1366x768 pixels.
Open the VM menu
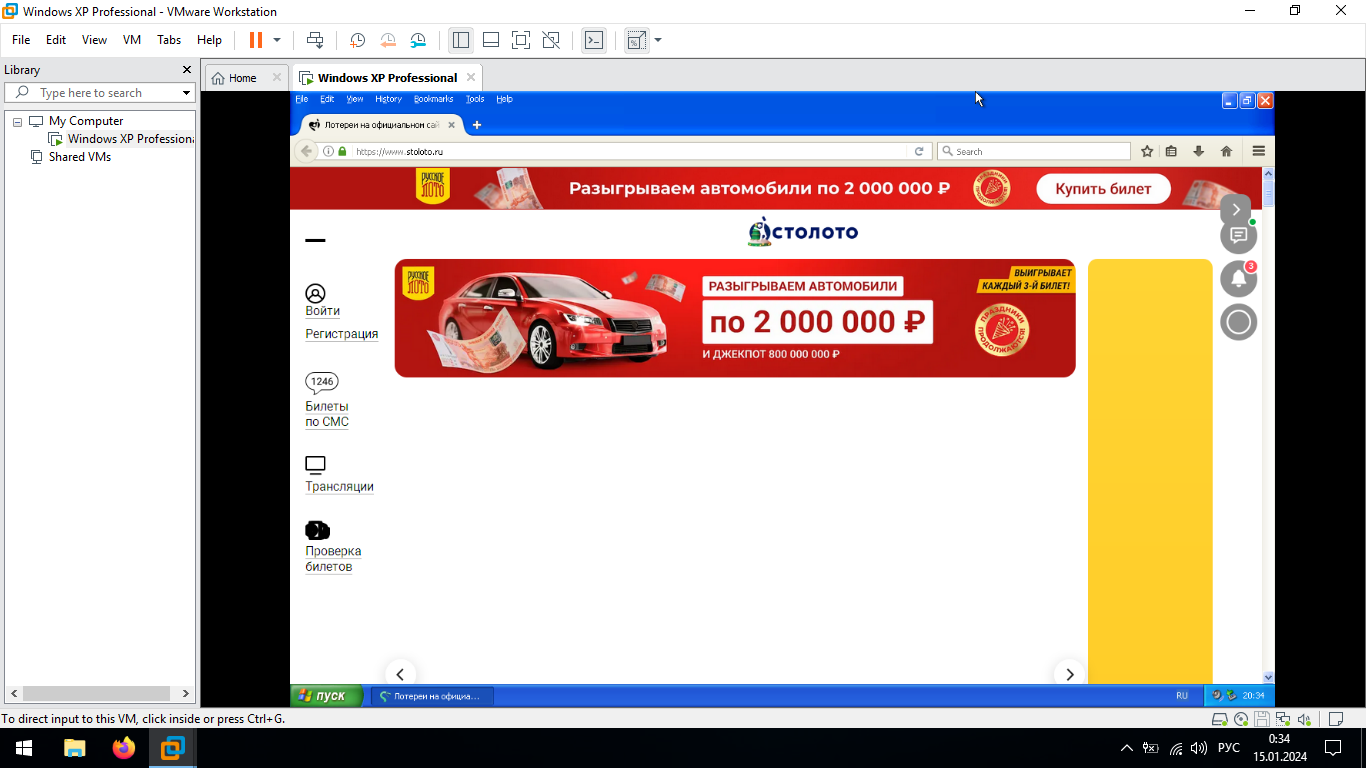click(132, 40)
